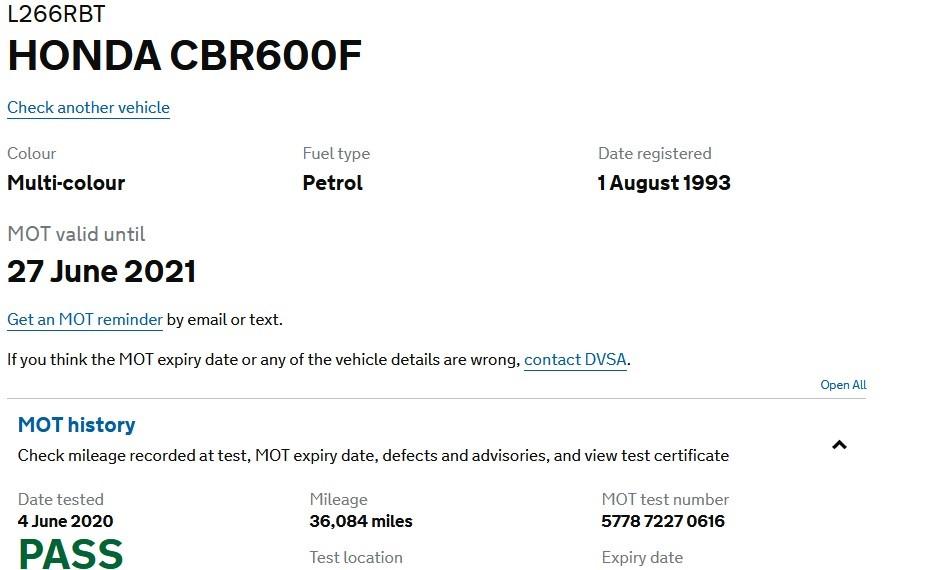Click the MOT test number 5778 7227 0616
The image size is (932, 570).
click(x=663, y=521)
